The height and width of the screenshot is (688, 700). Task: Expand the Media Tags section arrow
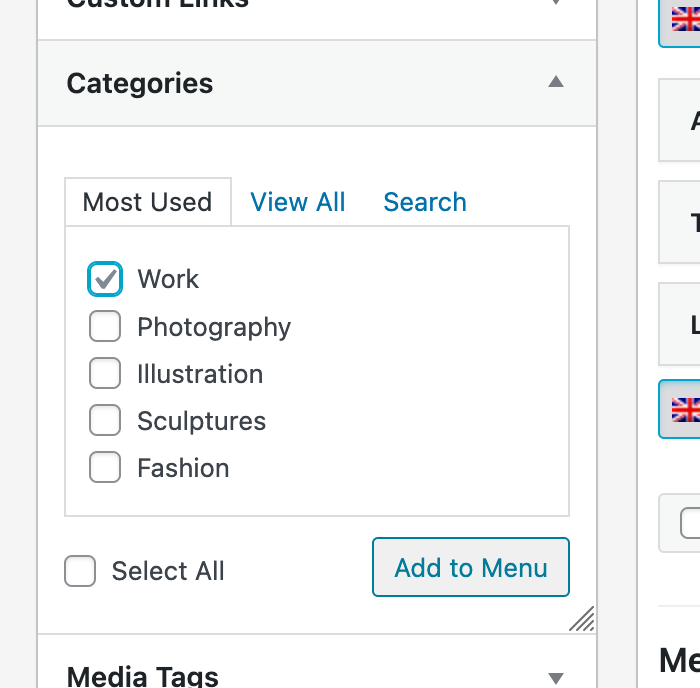556,678
